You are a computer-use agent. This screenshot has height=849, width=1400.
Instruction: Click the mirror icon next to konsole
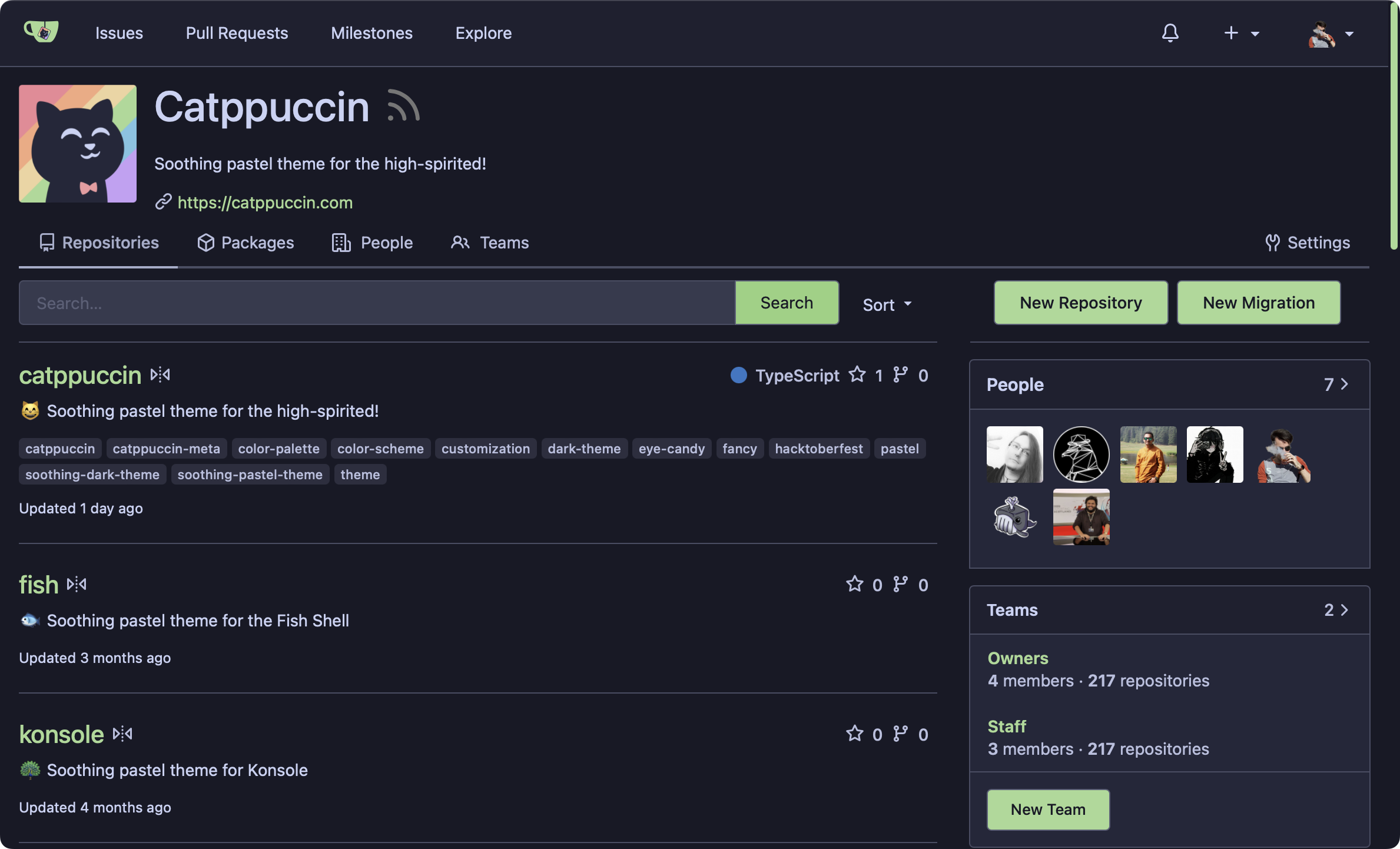pyautogui.click(x=122, y=734)
